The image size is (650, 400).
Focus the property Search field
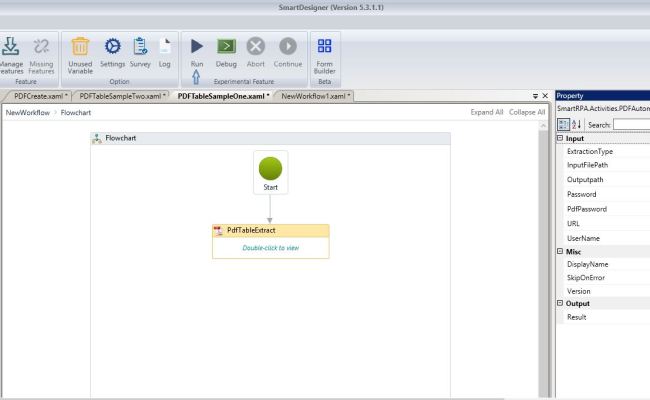pyautogui.click(x=631, y=124)
